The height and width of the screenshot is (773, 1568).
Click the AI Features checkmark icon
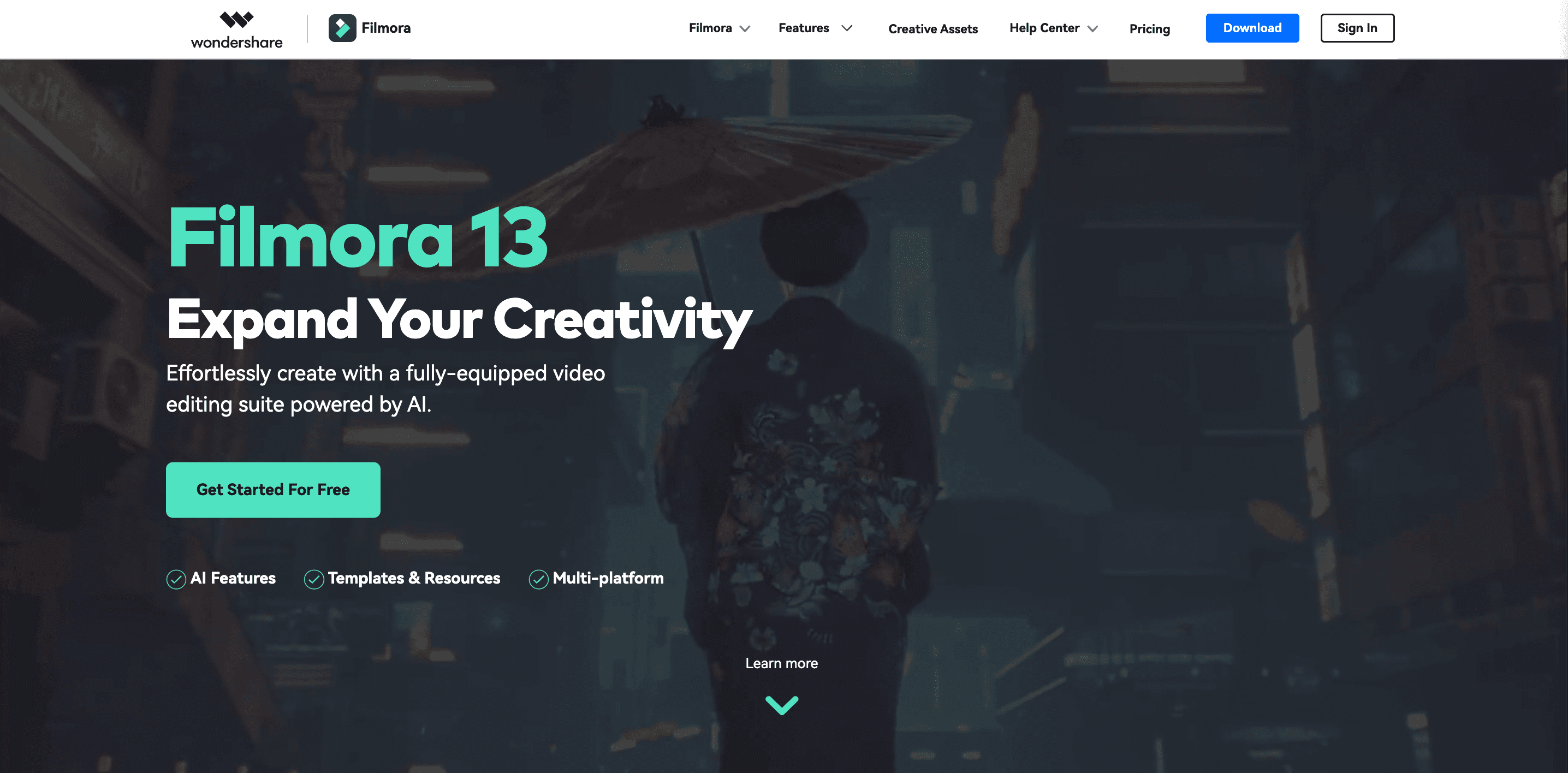click(x=177, y=578)
